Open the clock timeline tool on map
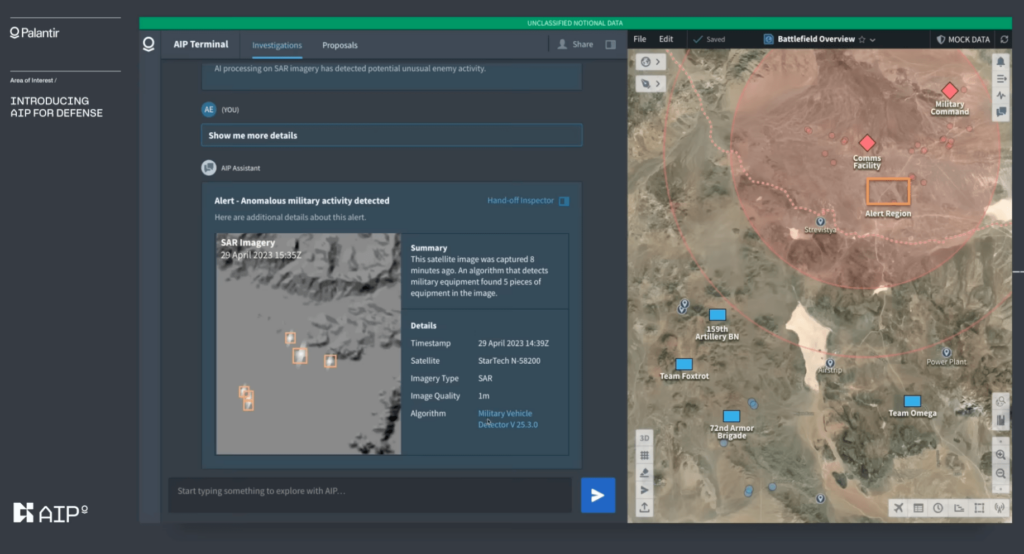This screenshot has width=1024, height=554. pyautogui.click(x=938, y=508)
